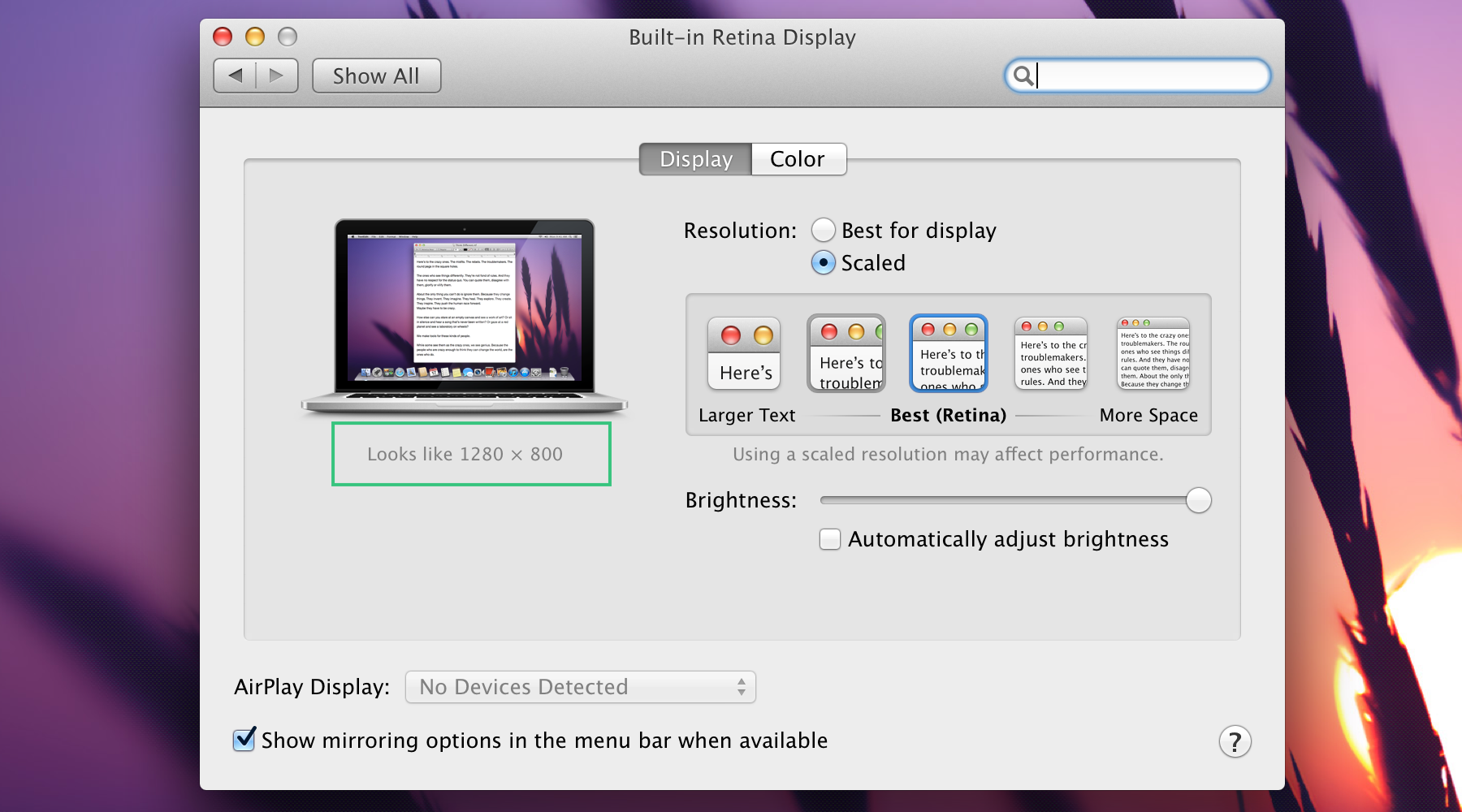Click the magnifying glass search icon
The width and height of the screenshot is (1462, 812).
pyautogui.click(x=1025, y=75)
